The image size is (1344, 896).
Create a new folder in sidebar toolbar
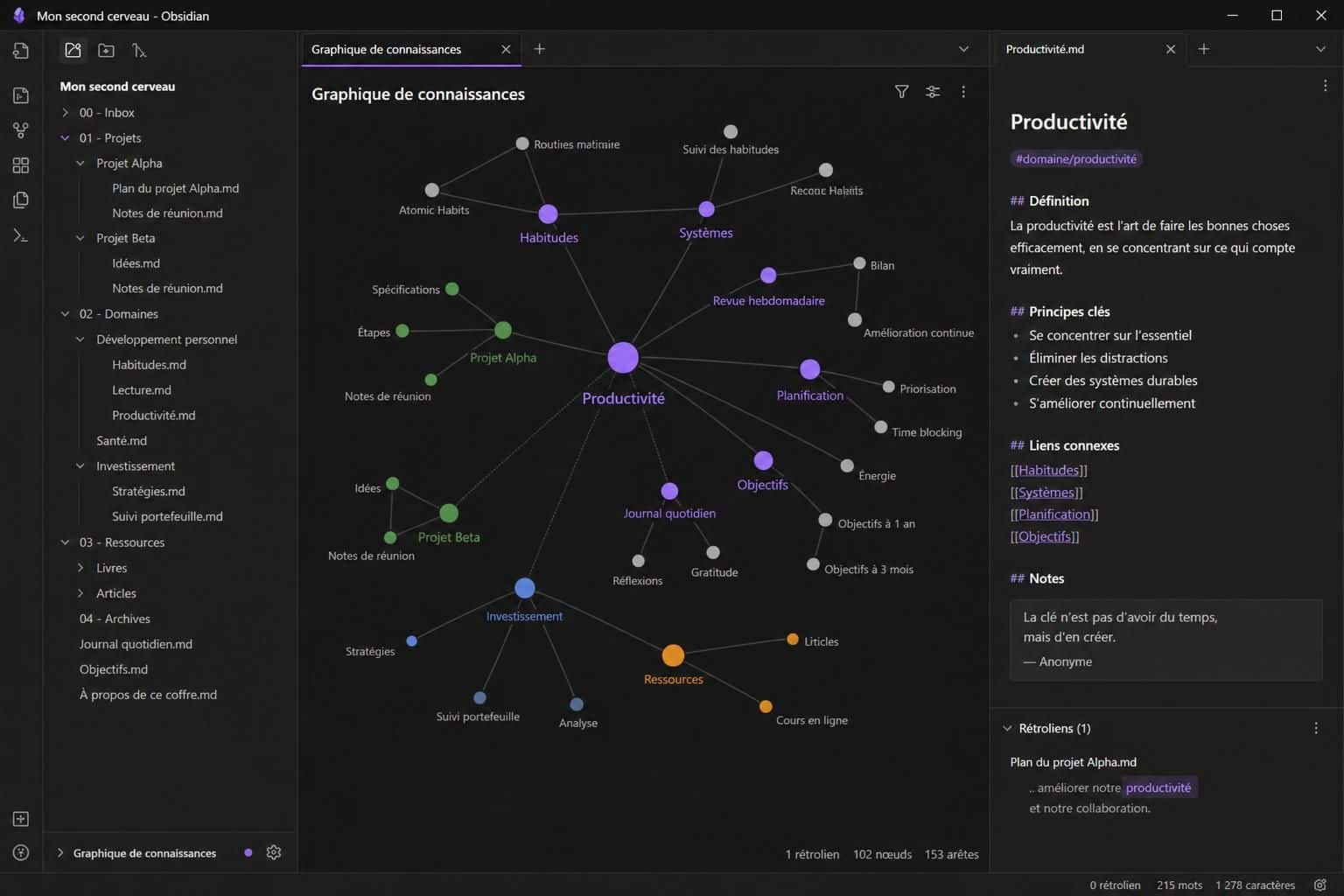tap(106, 51)
